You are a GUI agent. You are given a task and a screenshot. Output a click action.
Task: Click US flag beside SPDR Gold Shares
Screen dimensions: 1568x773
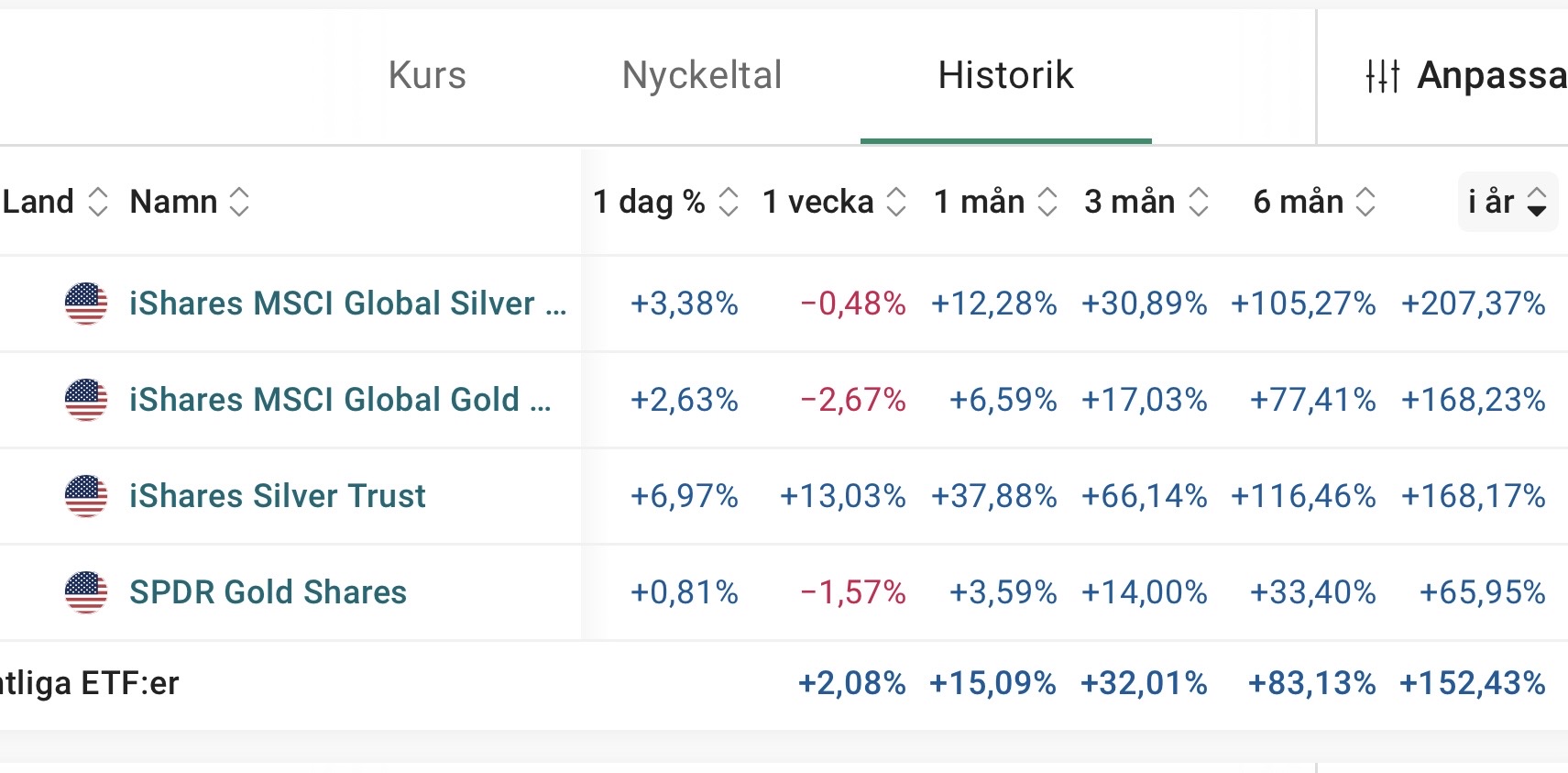coord(86,592)
